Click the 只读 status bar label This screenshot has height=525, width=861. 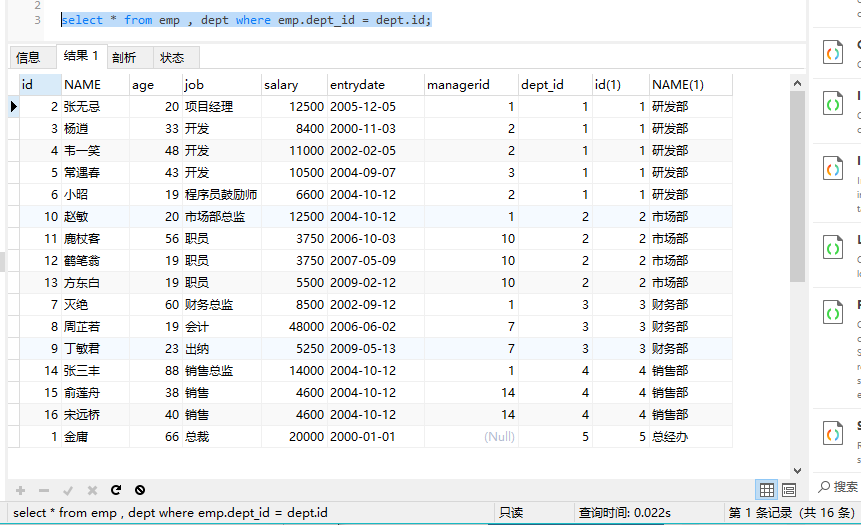pos(511,513)
